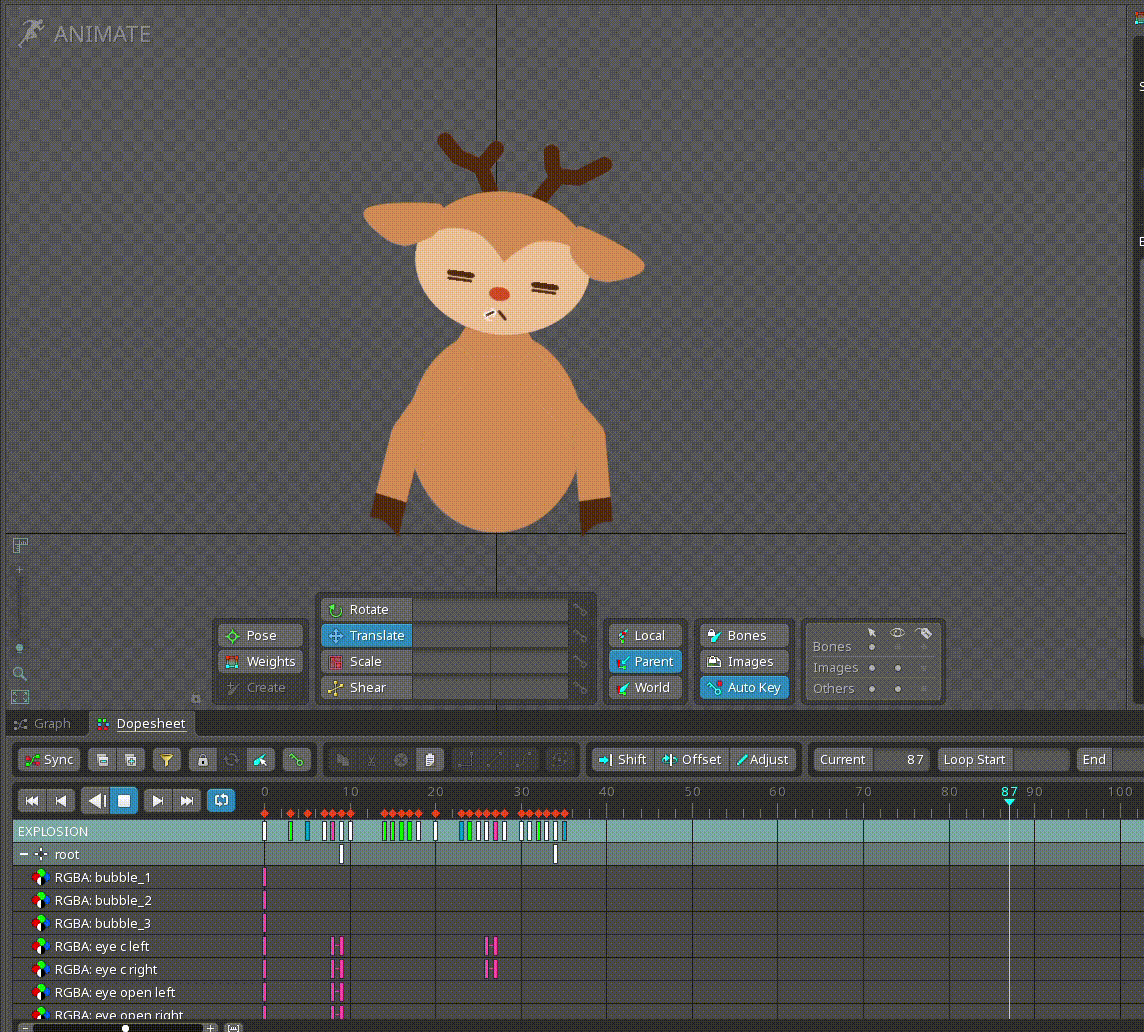Screen dimensions: 1144x1032
Task: Click the lock icon in the Dopesheet toolbar
Action: 202,759
